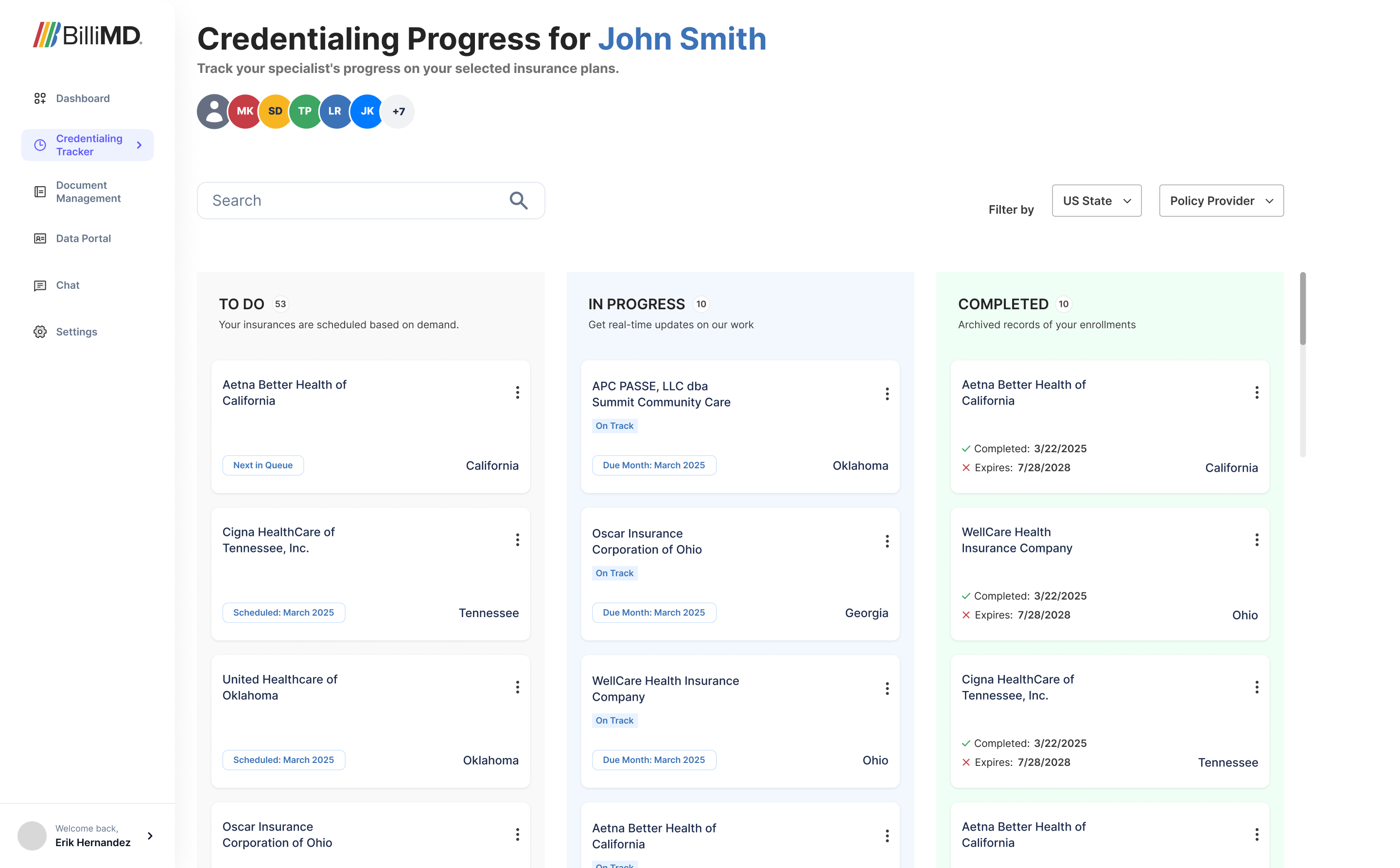Click the Settings gear icon
Viewport: 1400px width, 868px height.
pyautogui.click(x=39, y=332)
